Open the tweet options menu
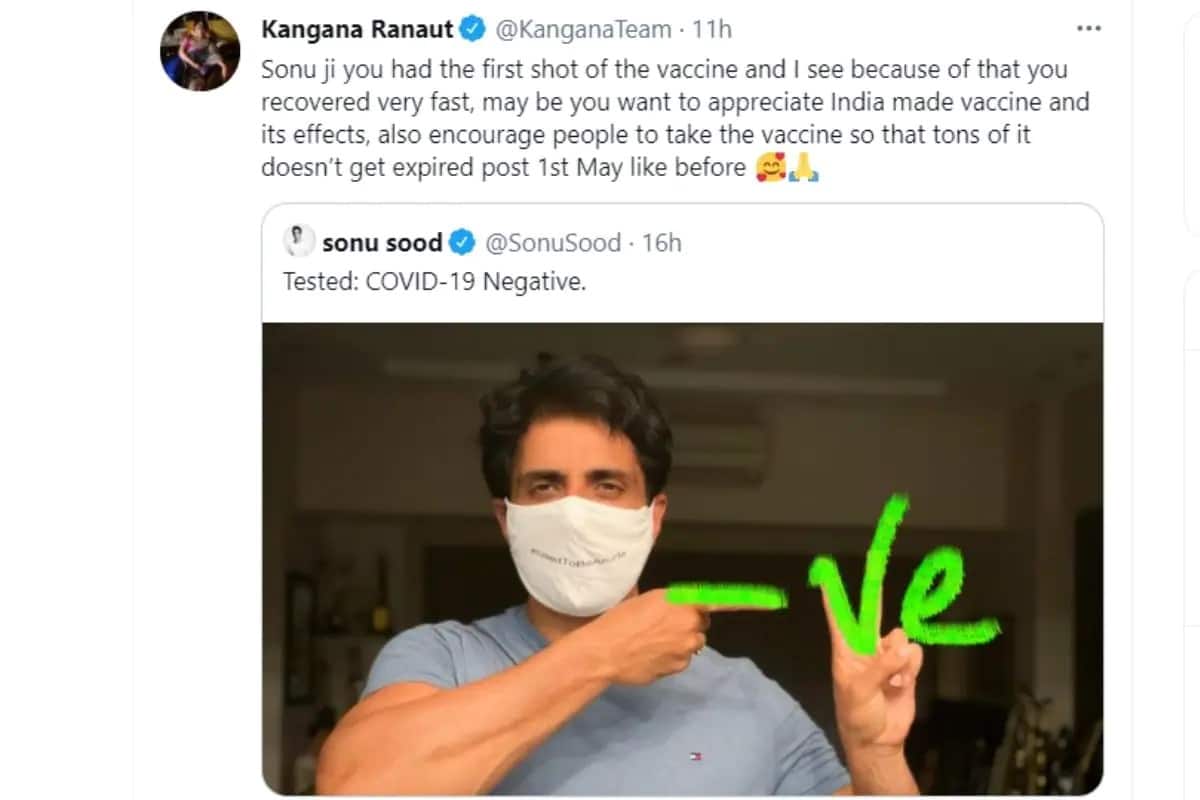 coord(1089,28)
